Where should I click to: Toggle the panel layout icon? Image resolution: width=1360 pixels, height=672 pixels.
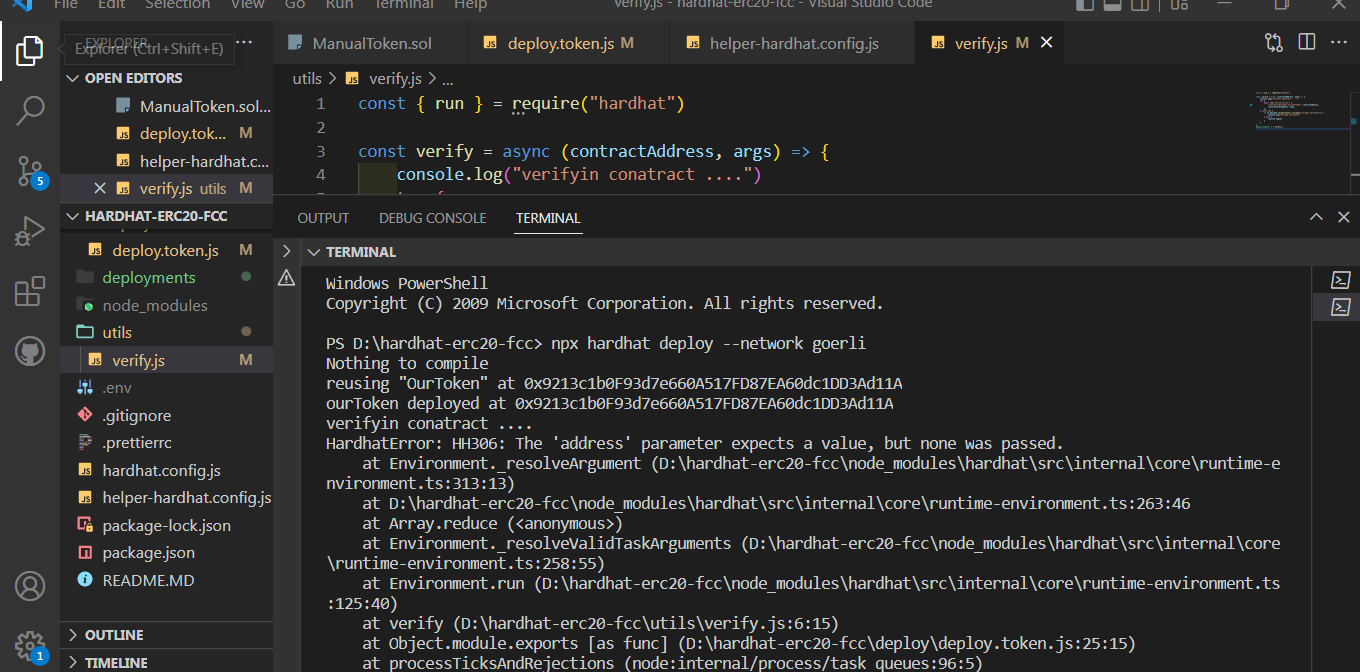click(1114, 5)
